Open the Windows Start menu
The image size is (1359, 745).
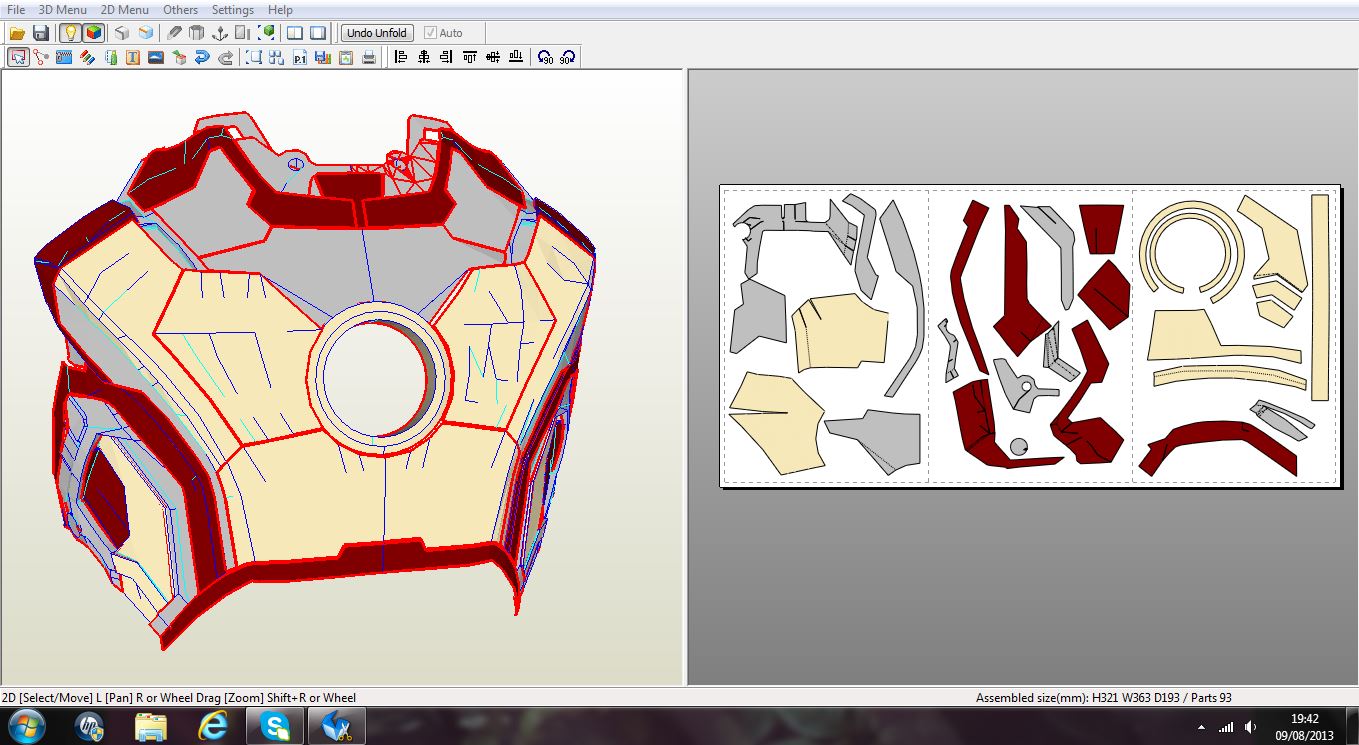tap(26, 726)
